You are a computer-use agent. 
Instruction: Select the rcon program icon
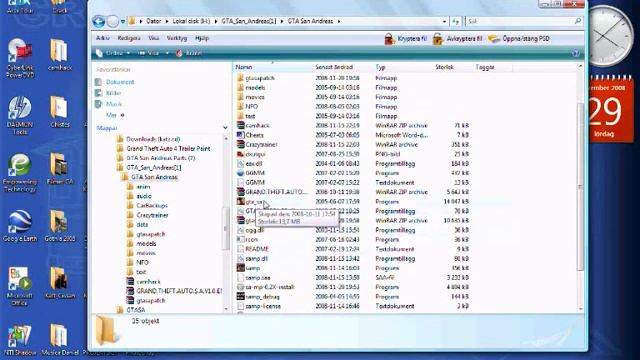(240, 239)
